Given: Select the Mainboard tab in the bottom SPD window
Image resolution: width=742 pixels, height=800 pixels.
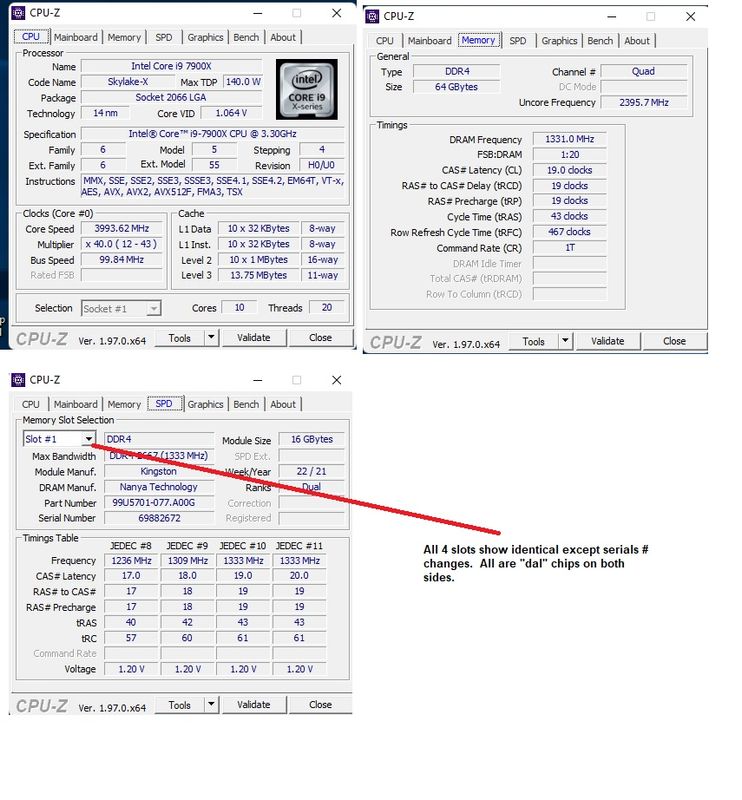Looking at the screenshot, I should 76,404.
